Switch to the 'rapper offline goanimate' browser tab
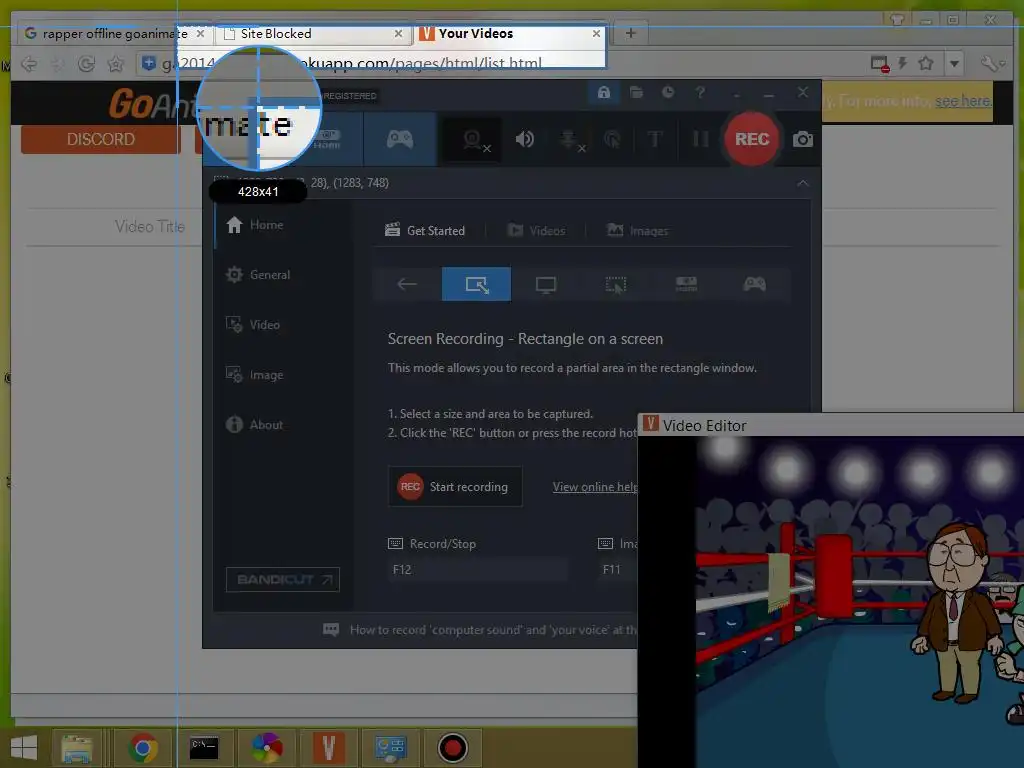Viewport: 1024px width, 768px height. click(115, 33)
